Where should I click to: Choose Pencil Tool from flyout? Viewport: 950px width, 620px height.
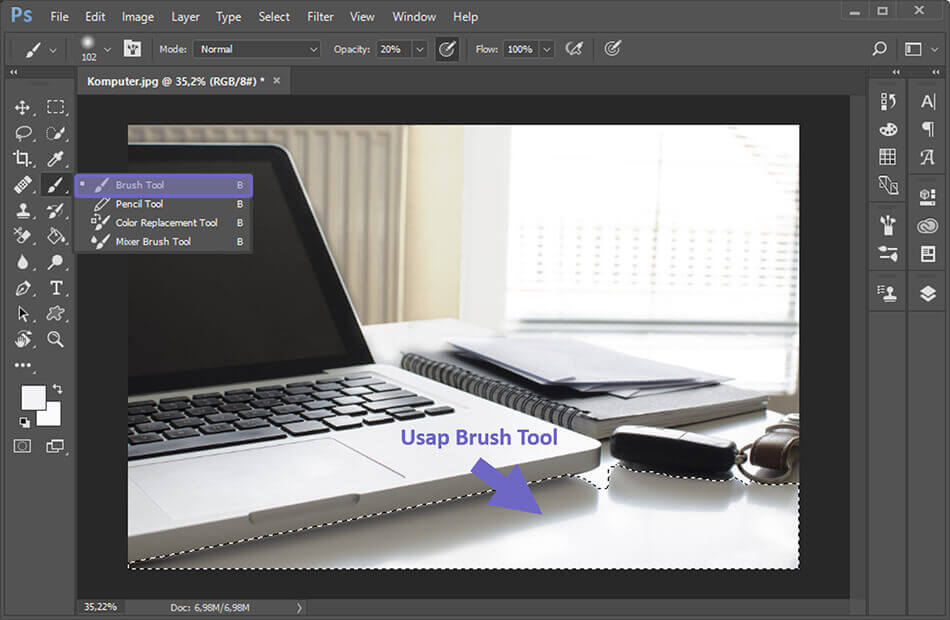[x=164, y=204]
